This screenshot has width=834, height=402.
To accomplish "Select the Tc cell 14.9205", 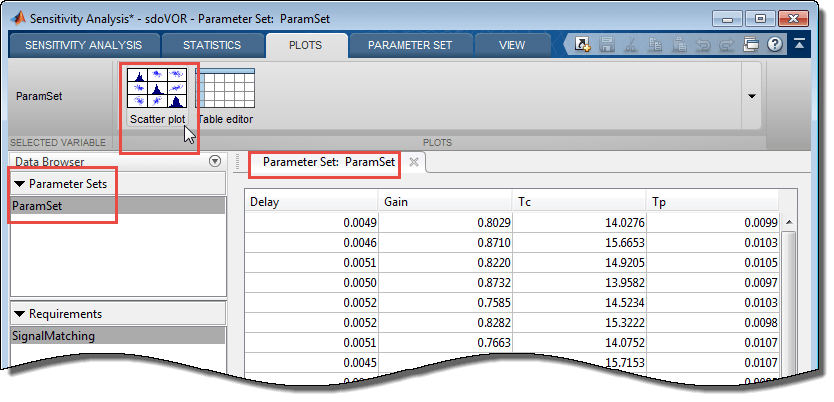I will (x=579, y=263).
